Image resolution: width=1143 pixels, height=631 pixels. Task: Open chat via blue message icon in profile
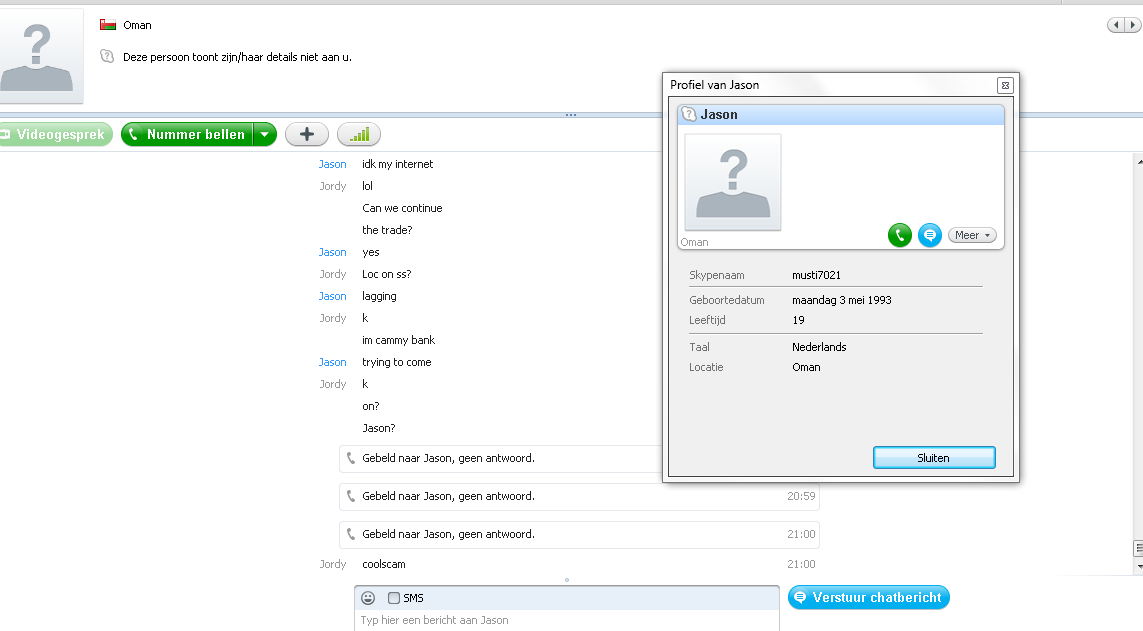tap(929, 235)
